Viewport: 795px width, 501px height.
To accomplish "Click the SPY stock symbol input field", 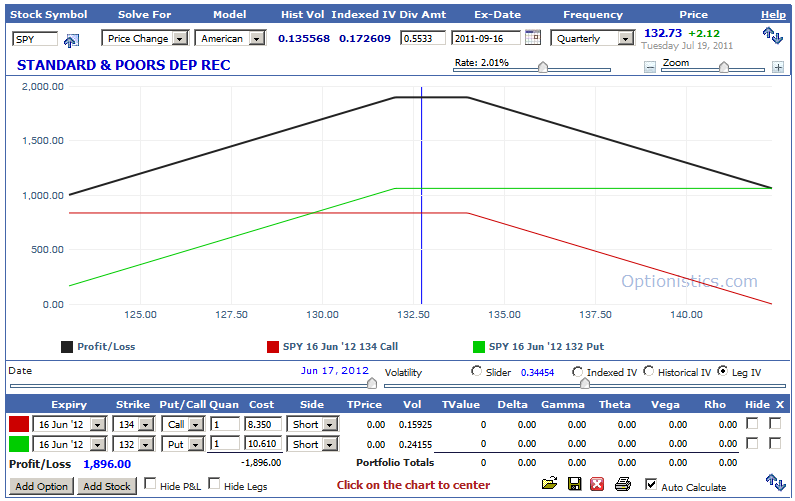I will pos(35,39).
